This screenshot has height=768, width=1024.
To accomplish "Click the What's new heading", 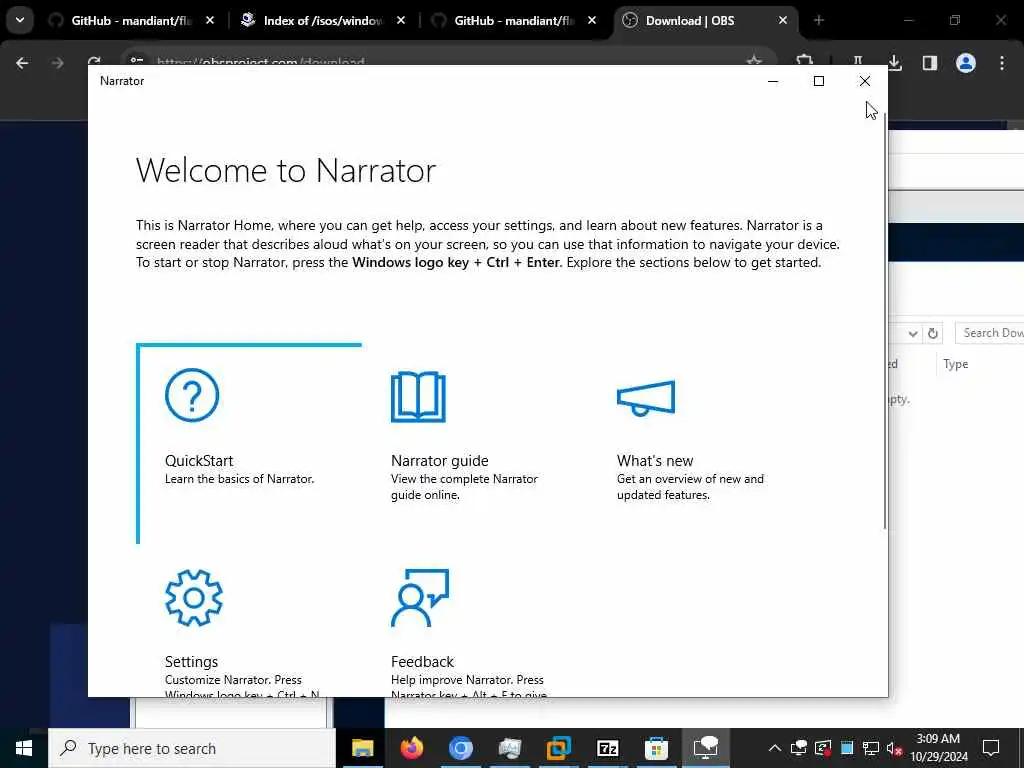I will [654, 460].
